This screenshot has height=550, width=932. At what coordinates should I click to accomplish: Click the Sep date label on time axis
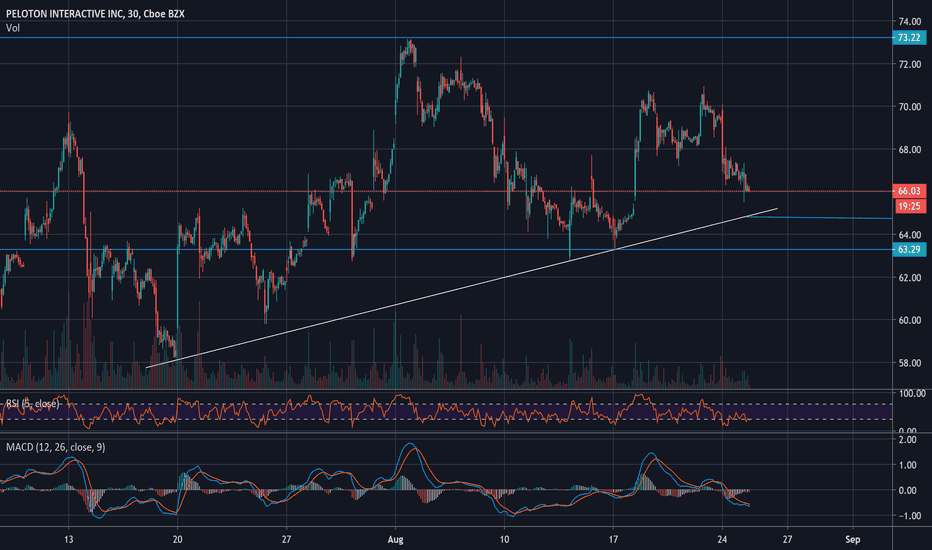click(x=852, y=540)
